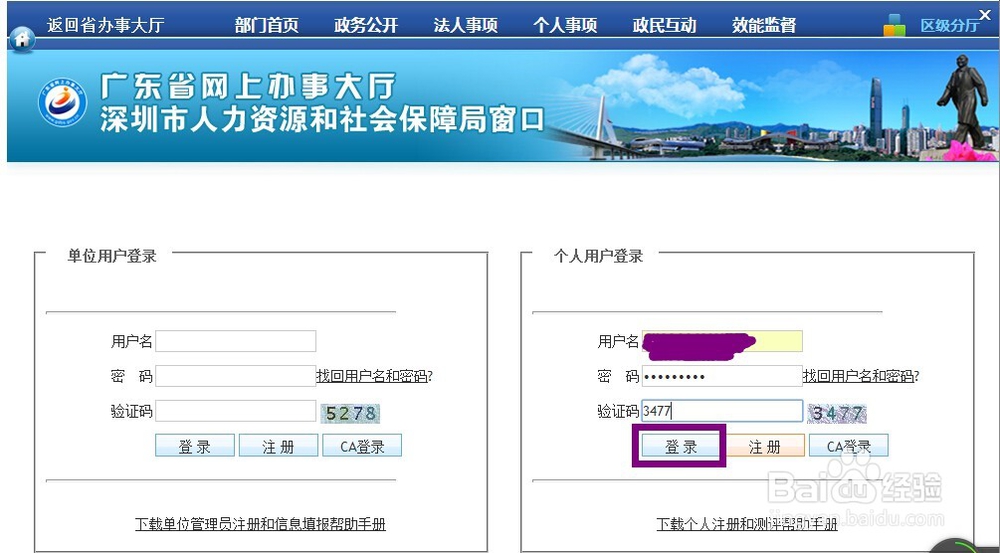Click the 个人用户 verification code field with 3477

tap(722, 411)
